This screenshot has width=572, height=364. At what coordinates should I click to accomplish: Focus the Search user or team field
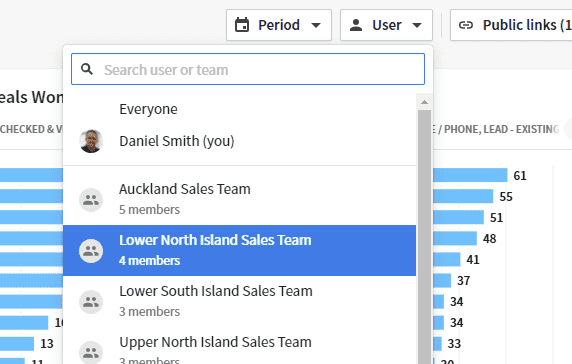pos(248,69)
